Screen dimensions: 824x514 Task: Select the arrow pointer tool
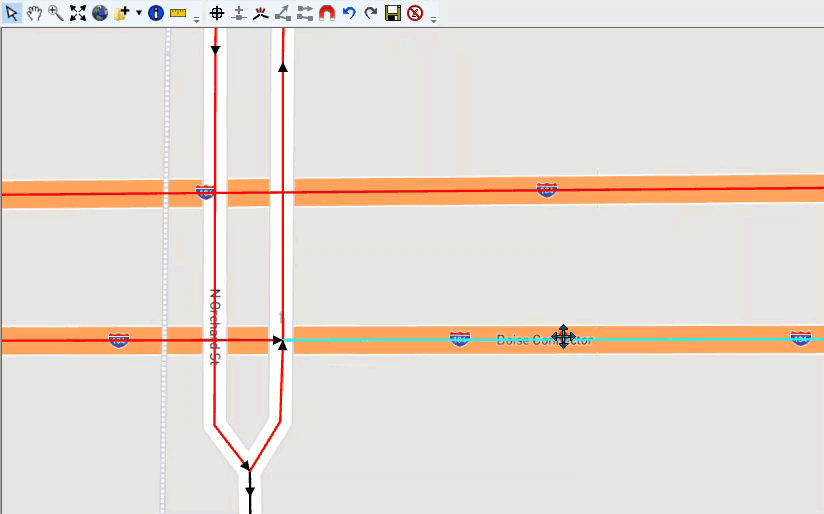[x=12, y=13]
